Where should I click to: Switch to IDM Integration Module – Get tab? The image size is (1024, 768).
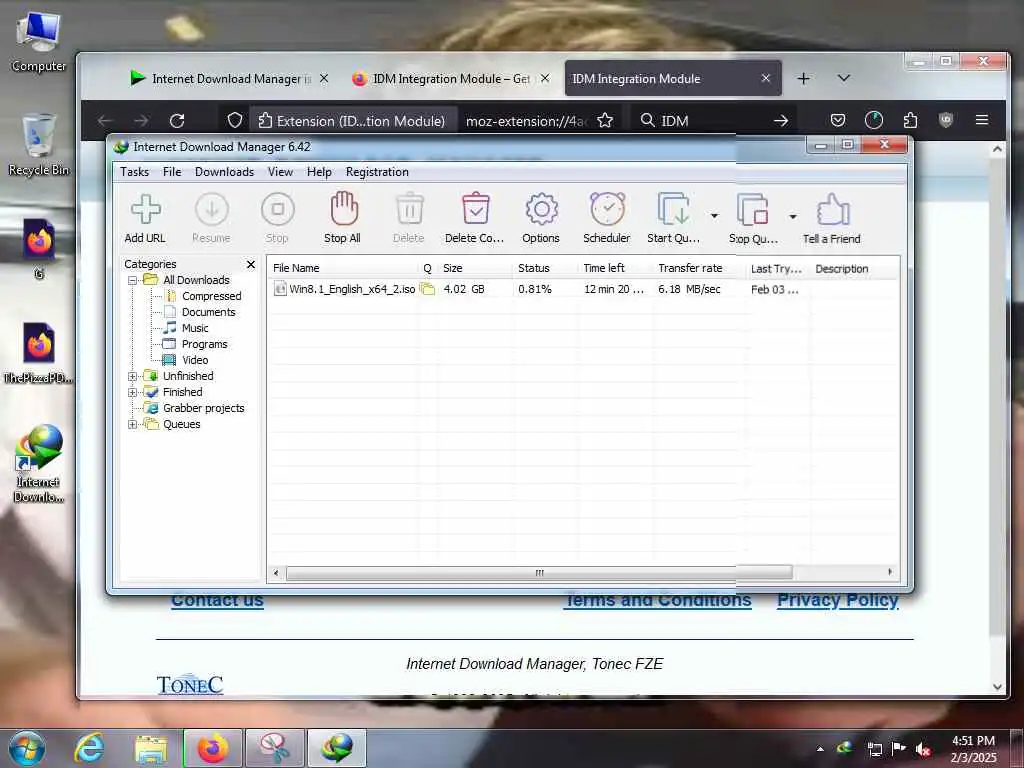pyautogui.click(x=451, y=78)
